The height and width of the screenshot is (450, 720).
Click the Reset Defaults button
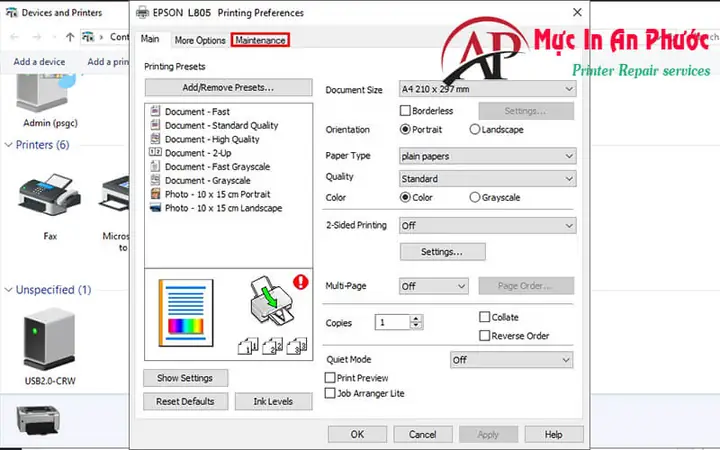(x=185, y=401)
